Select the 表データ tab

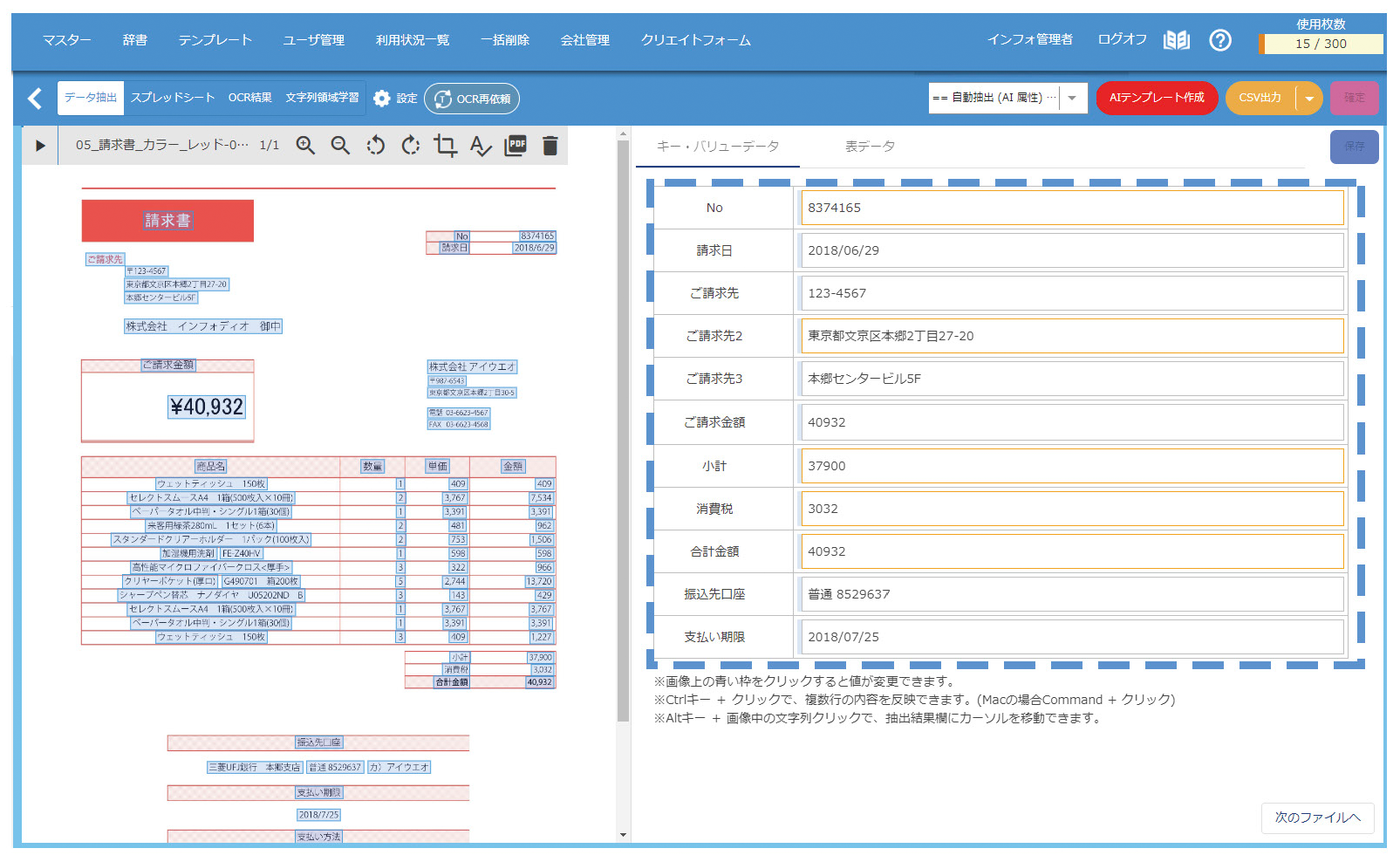point(870,147)
